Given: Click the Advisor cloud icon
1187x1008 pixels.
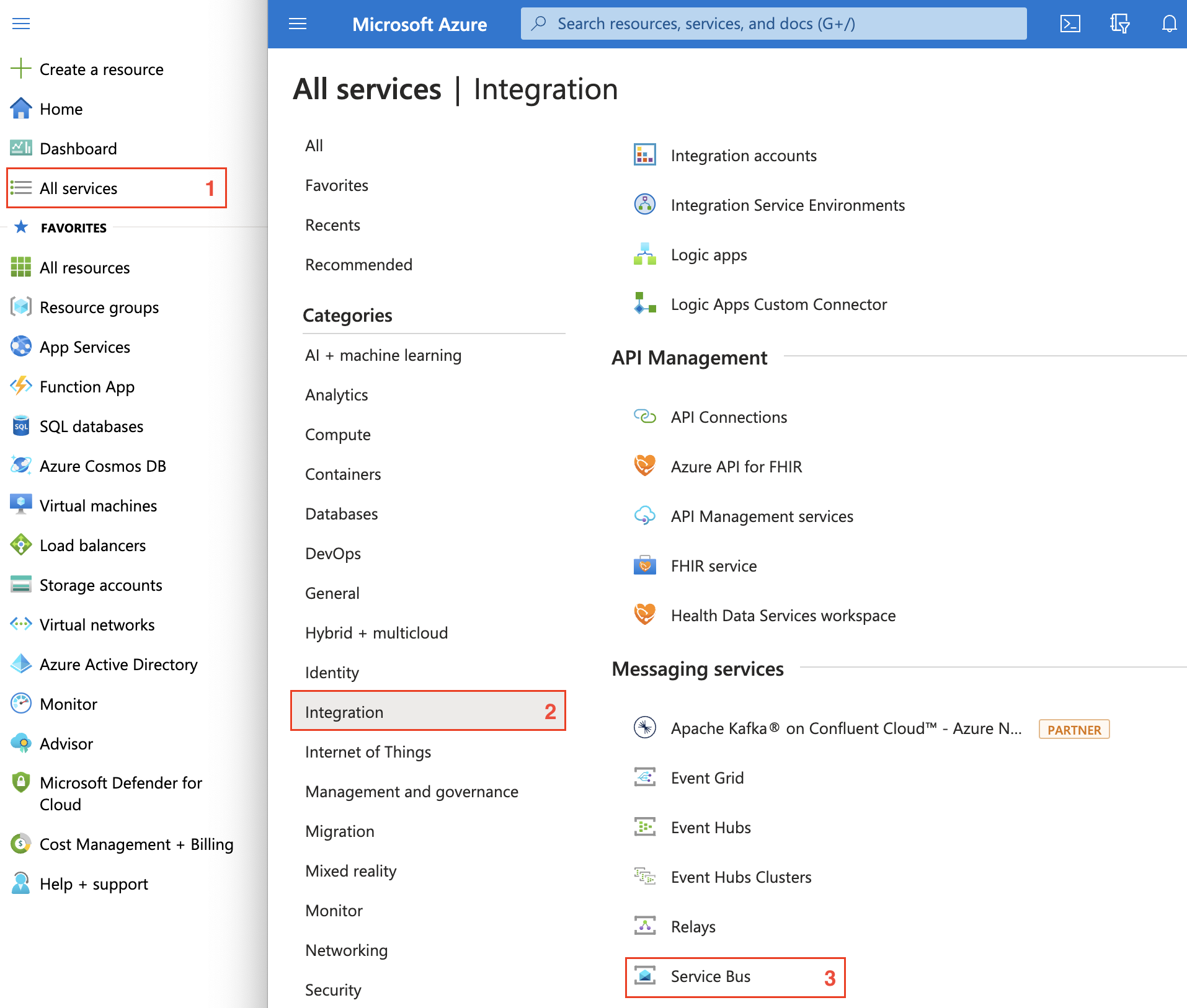Looking at the screenshot, I should click(21, 743).
